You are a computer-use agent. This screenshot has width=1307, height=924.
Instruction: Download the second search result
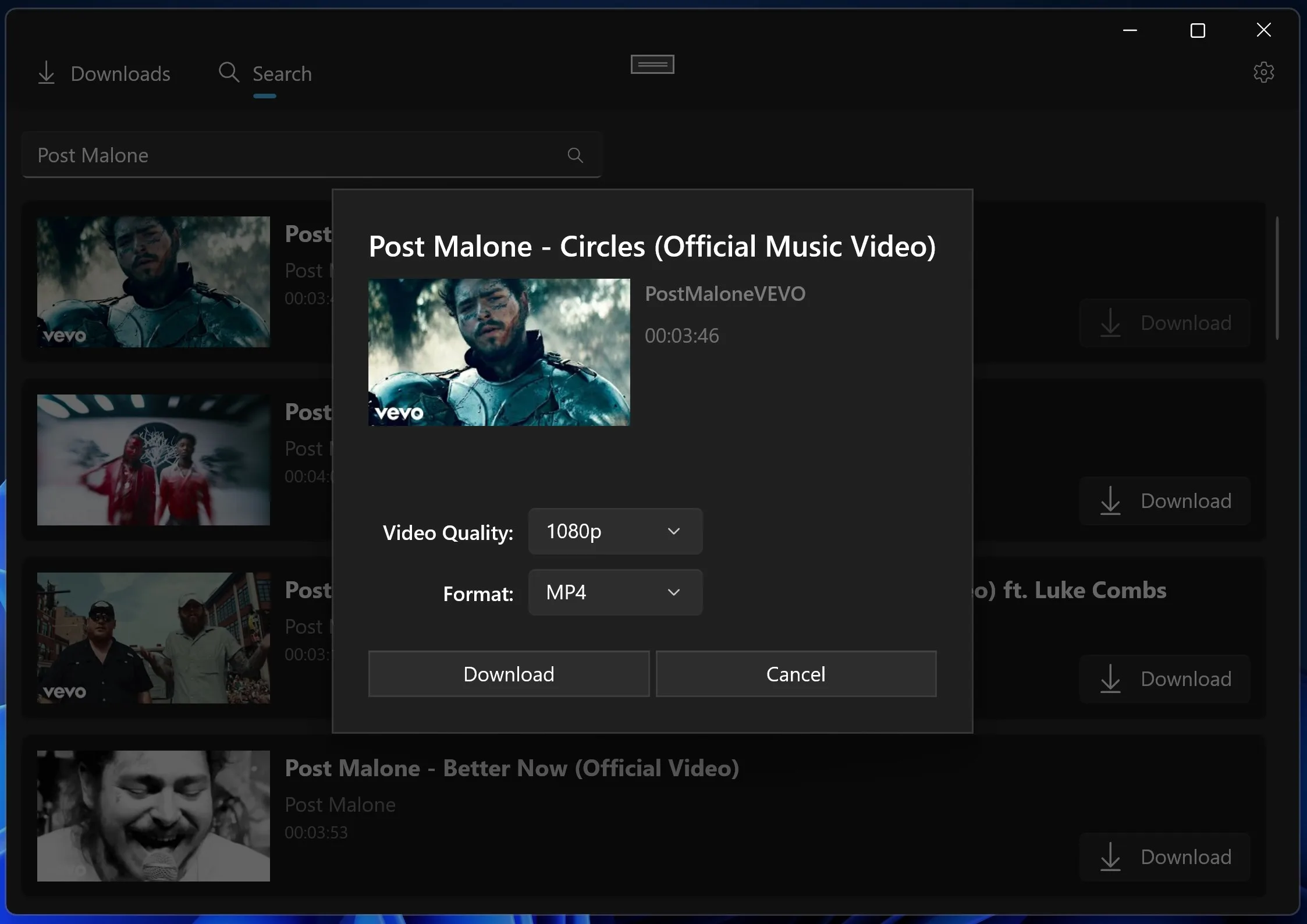click(1165, 501)
